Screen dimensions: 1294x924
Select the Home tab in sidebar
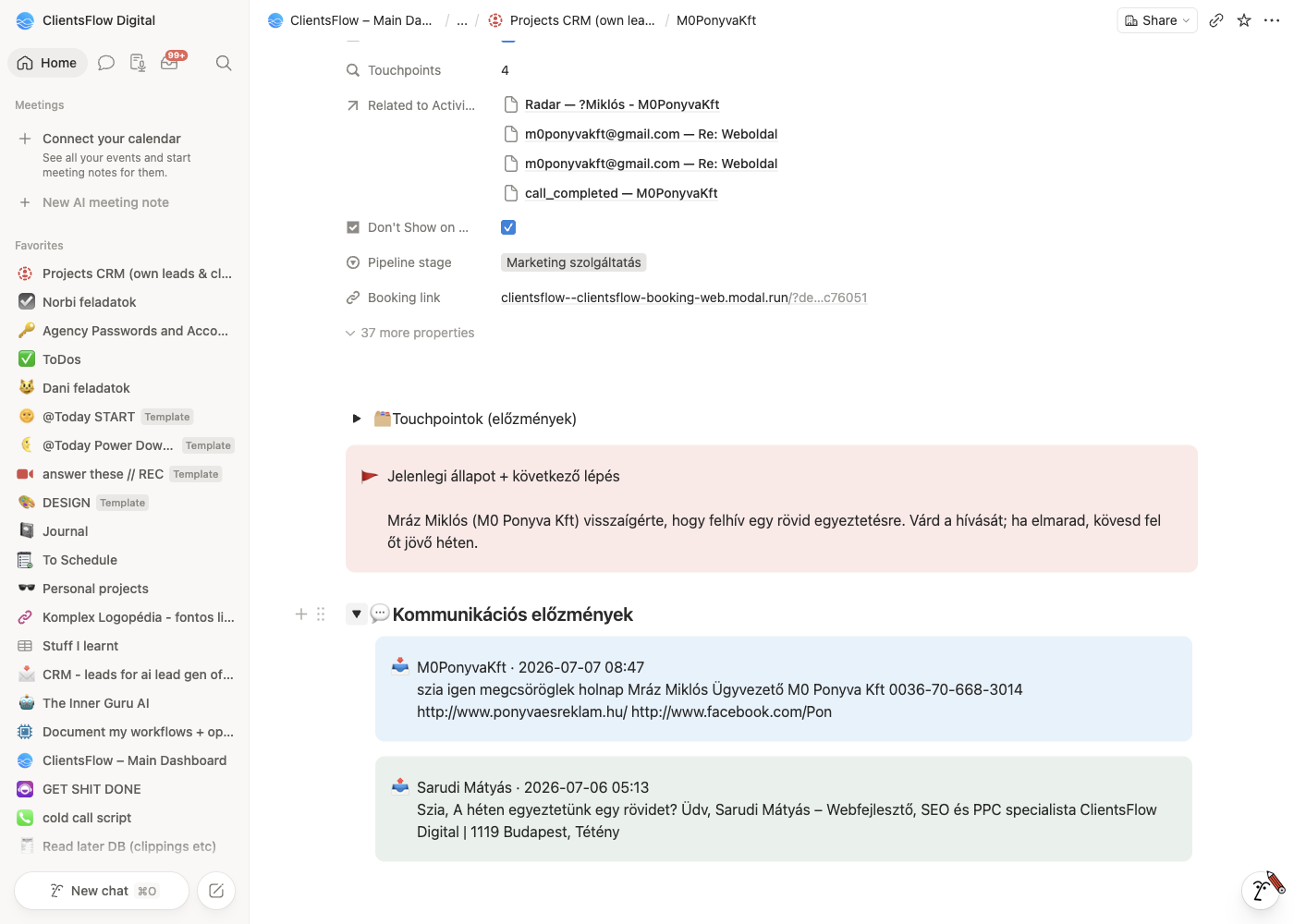click(47, 63)
